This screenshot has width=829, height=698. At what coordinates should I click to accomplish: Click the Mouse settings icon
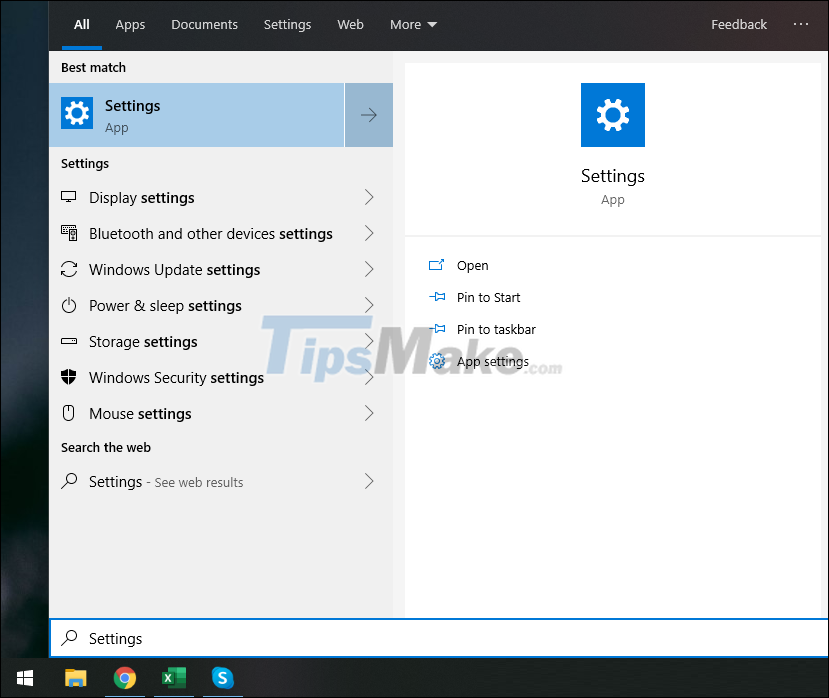(69, 413)
